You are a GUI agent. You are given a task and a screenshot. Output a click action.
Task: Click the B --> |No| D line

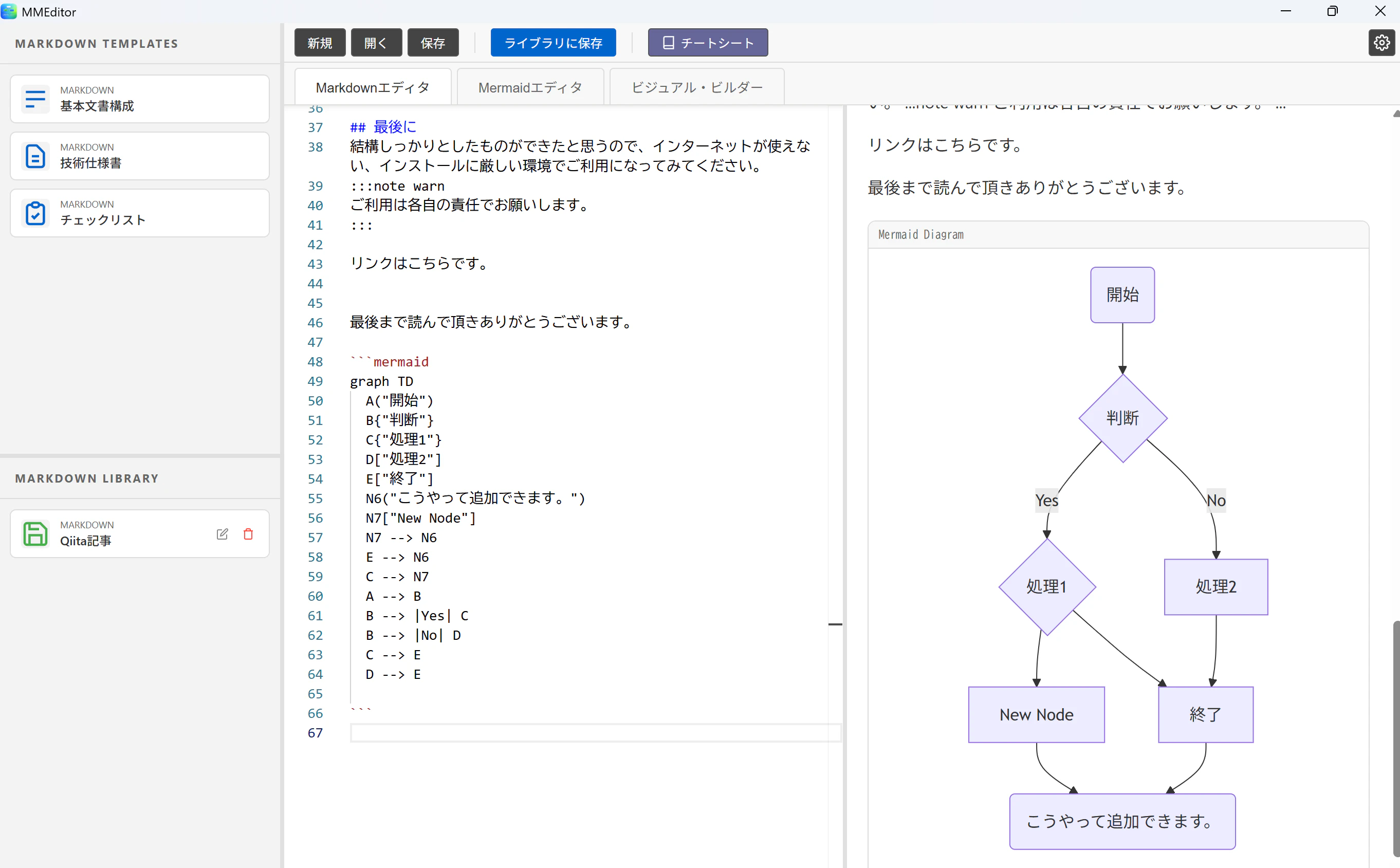pos(413,635)
